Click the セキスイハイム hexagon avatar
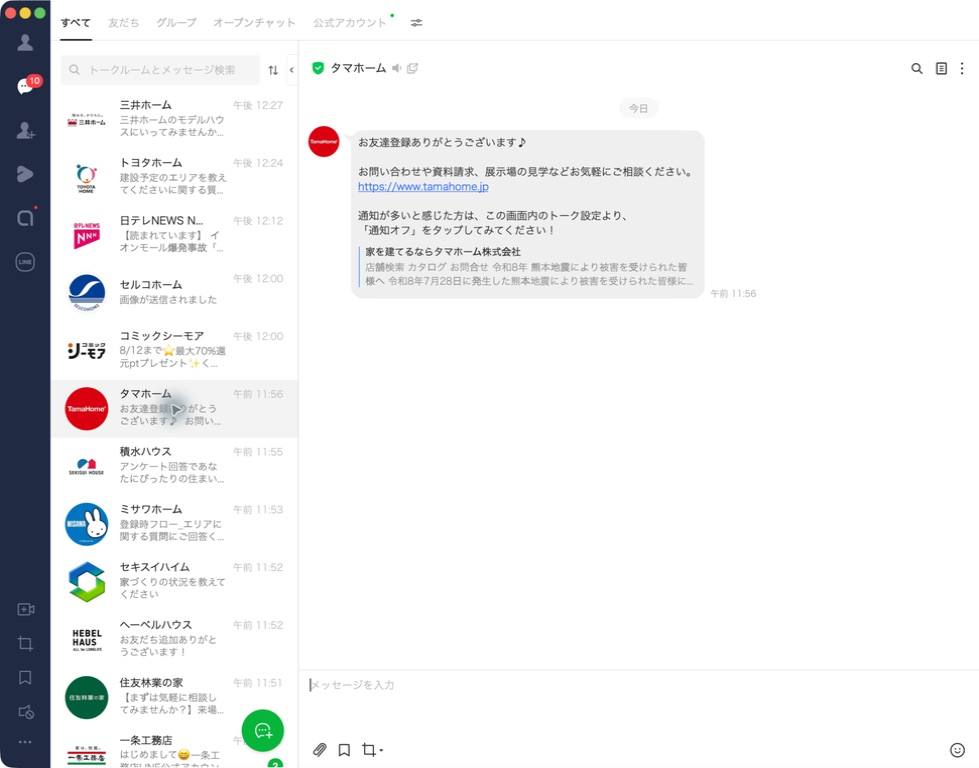 87,582
